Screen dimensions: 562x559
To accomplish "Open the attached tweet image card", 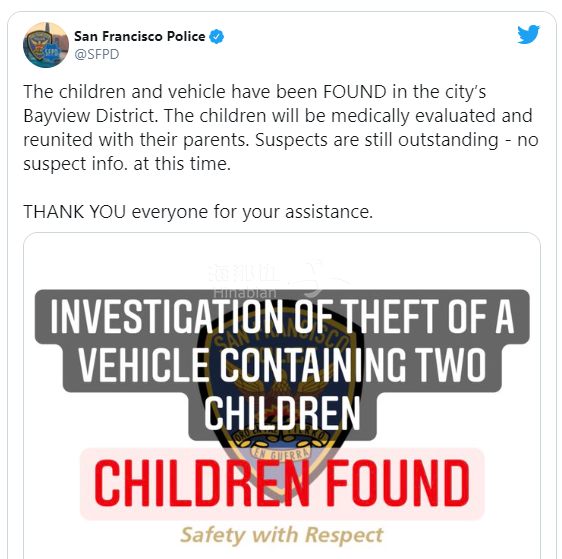I will (282, 396).
